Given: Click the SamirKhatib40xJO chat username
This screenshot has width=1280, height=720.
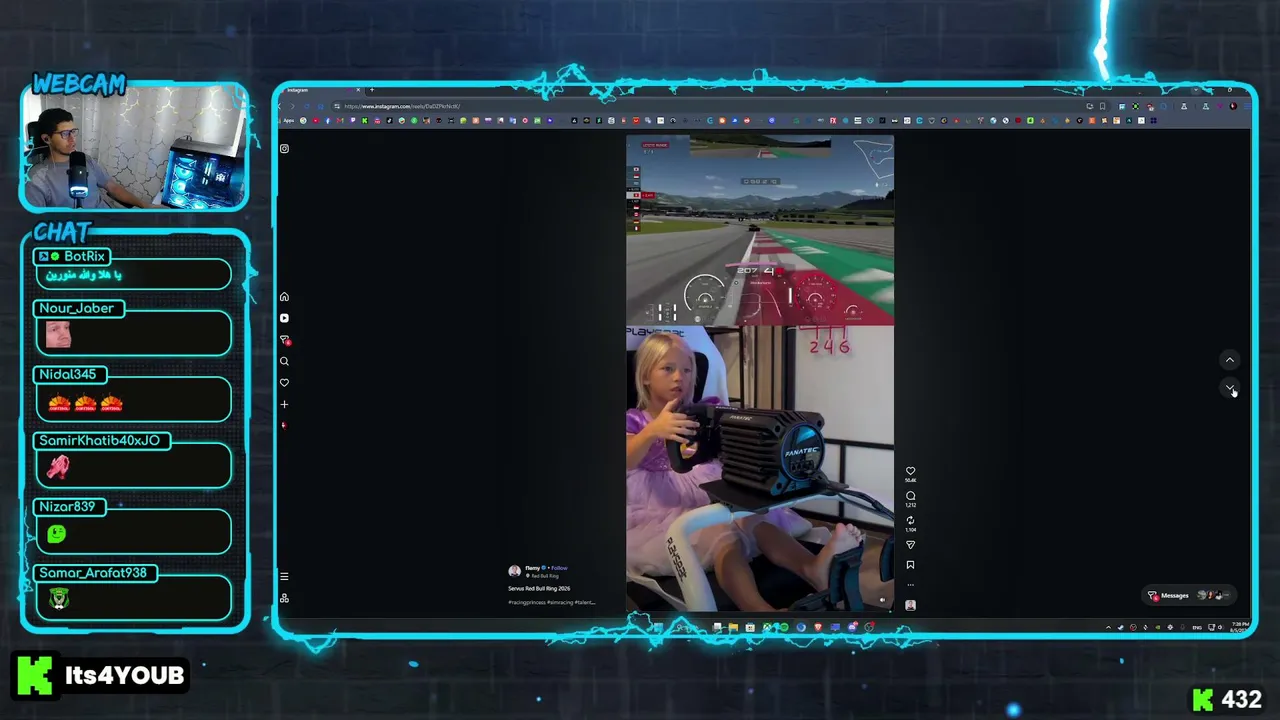Looking at the screenshot, I should 99,440.
